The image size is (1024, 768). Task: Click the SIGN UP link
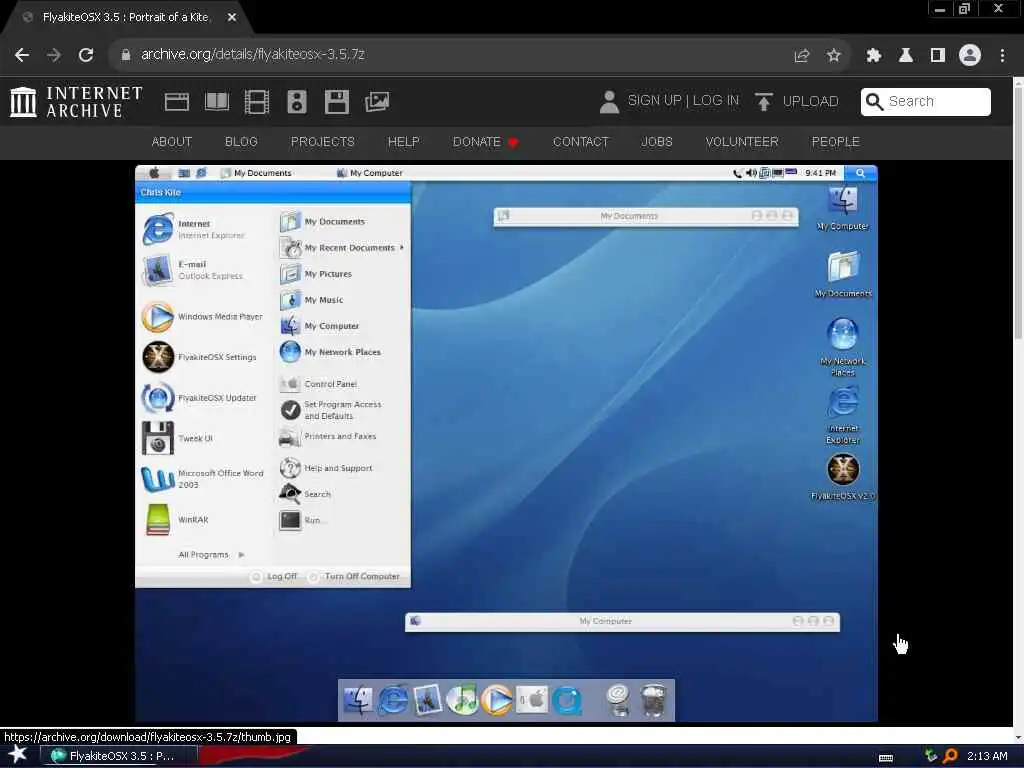654,101
